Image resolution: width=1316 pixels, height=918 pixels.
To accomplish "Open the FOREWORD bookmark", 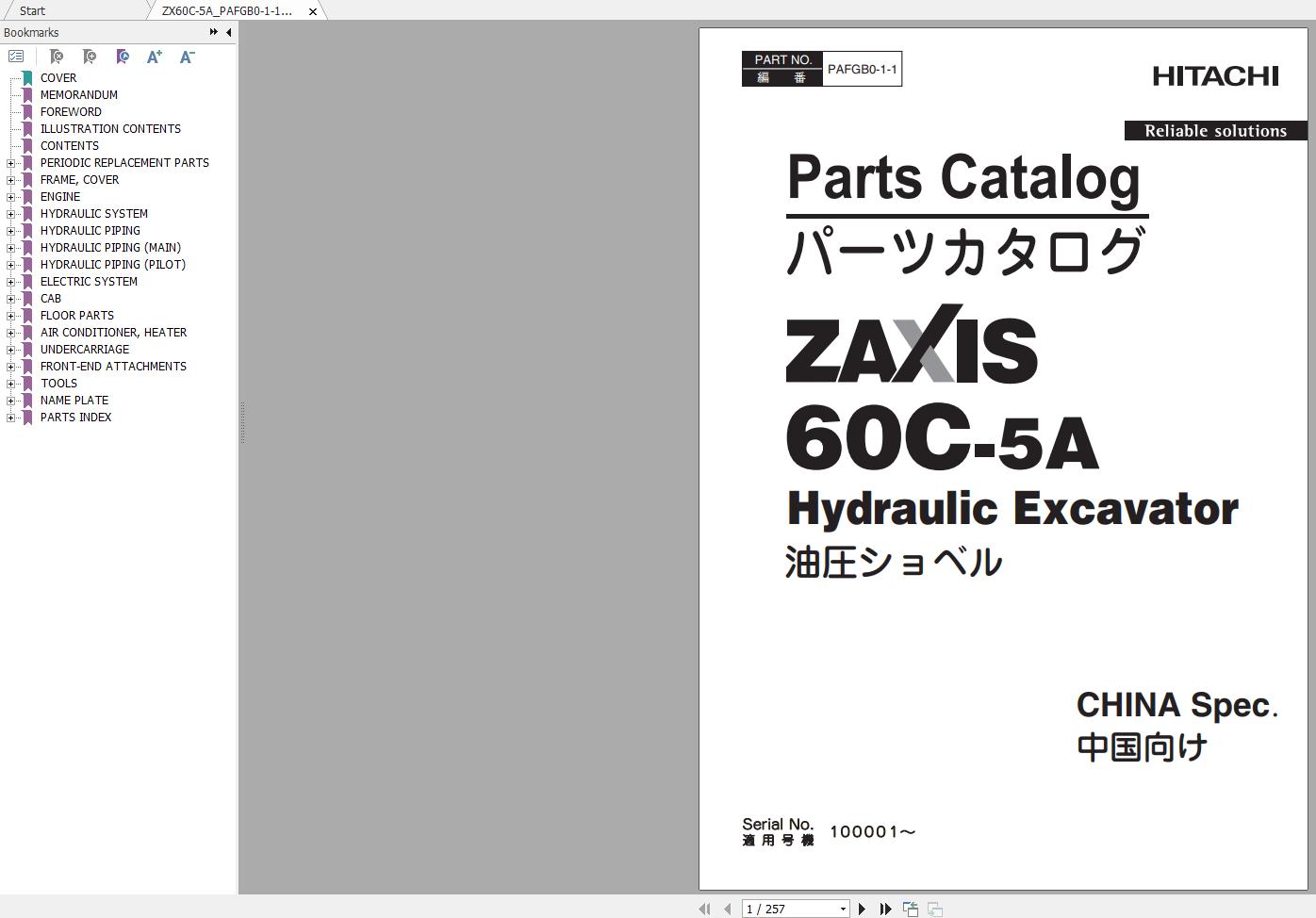I will 71,112.
